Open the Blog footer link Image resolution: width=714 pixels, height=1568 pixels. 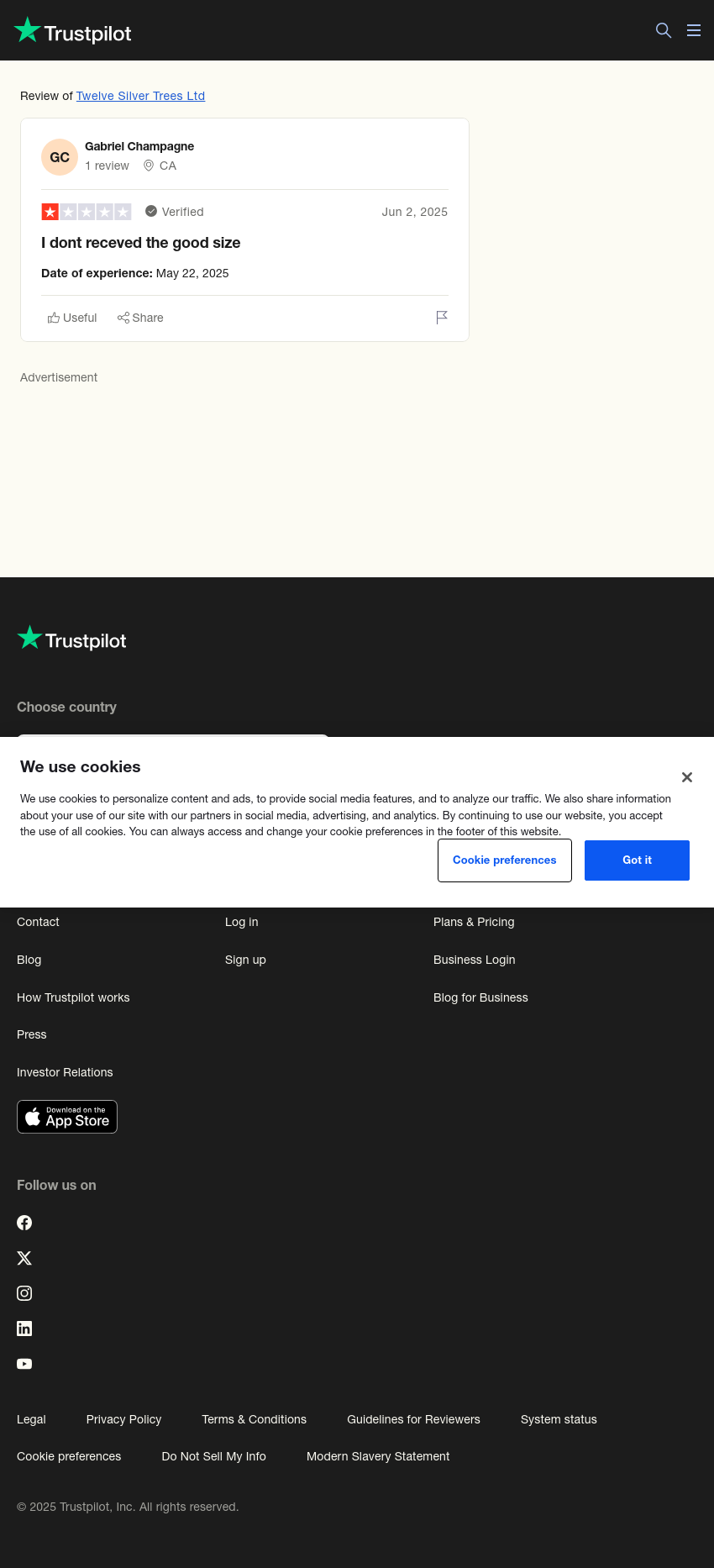pos(29,960)
